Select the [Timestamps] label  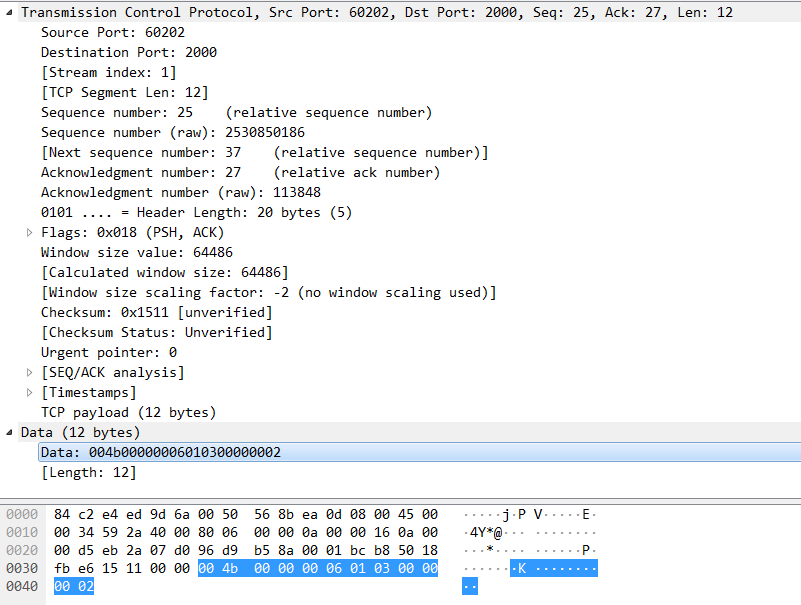coord(88,392)
